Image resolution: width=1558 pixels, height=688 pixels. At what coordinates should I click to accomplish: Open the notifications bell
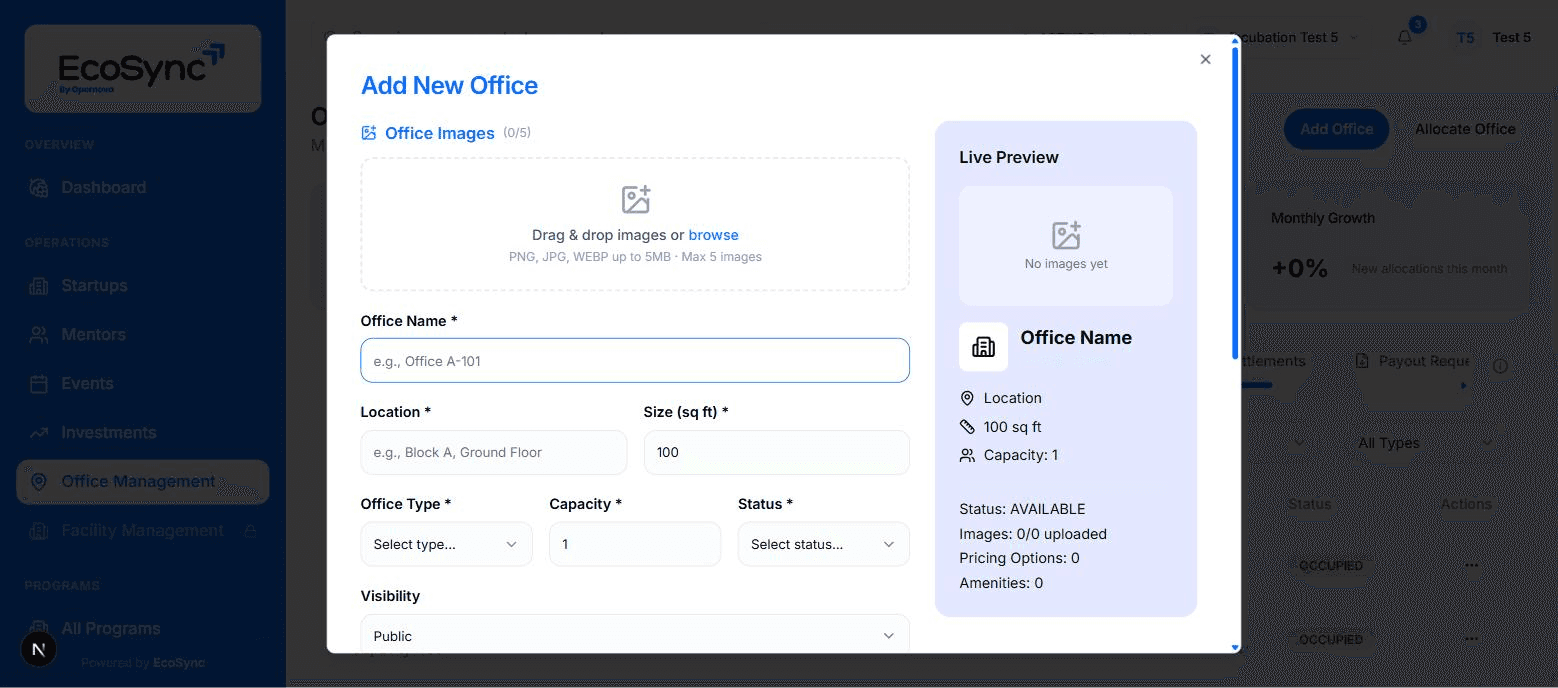click(x=1405, y=37)
